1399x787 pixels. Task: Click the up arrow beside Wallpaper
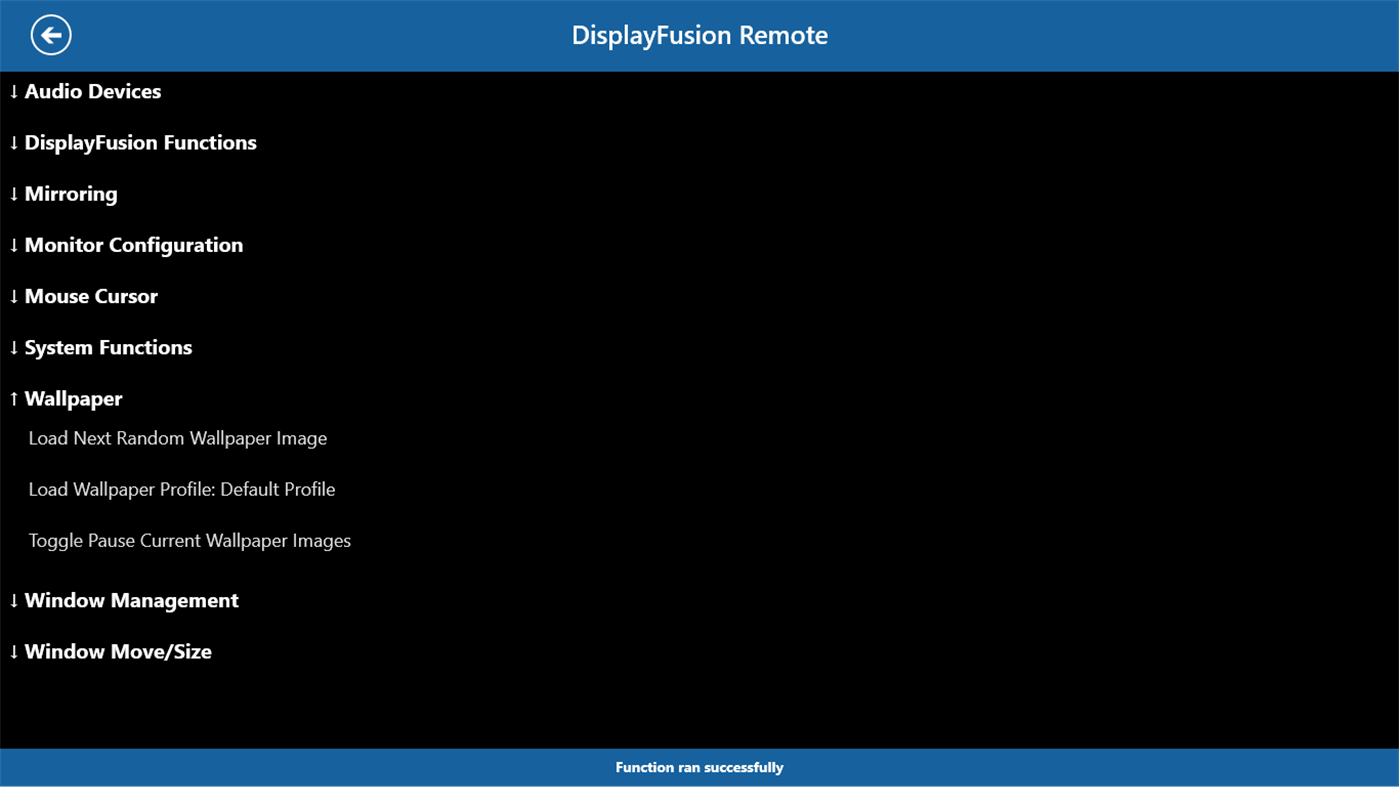12,398
